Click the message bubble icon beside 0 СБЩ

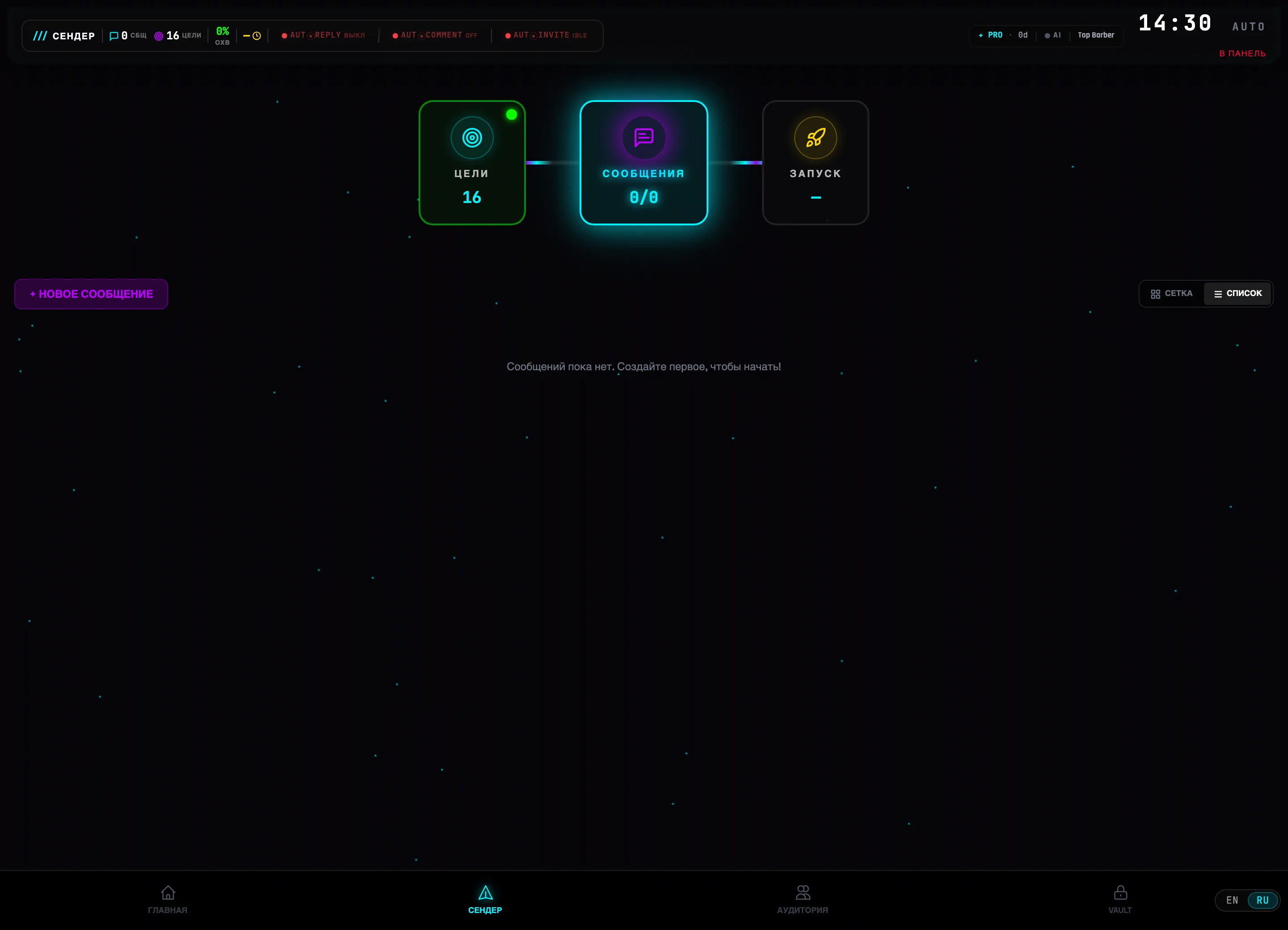point(114,36)
